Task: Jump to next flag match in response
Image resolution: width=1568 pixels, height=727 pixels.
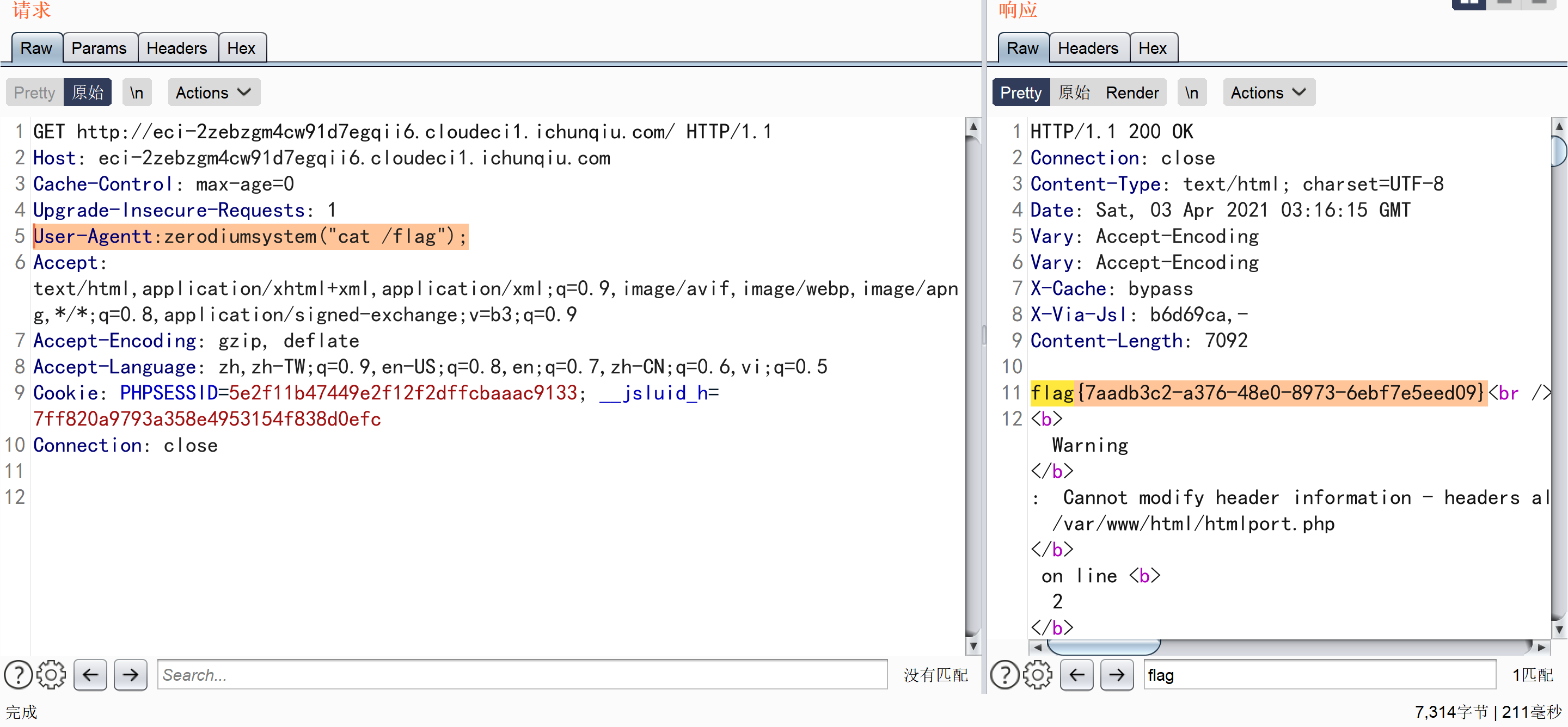Action: (1116, 675)
